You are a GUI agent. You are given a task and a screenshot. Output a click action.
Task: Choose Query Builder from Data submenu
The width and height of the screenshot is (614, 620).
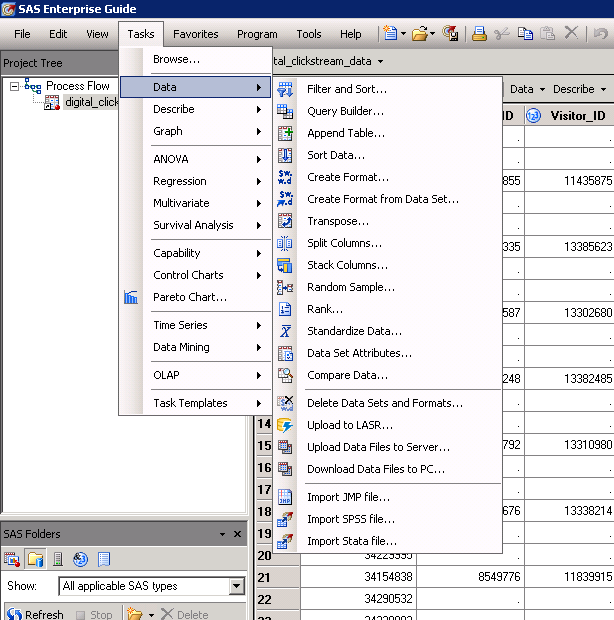coord(345,111)
